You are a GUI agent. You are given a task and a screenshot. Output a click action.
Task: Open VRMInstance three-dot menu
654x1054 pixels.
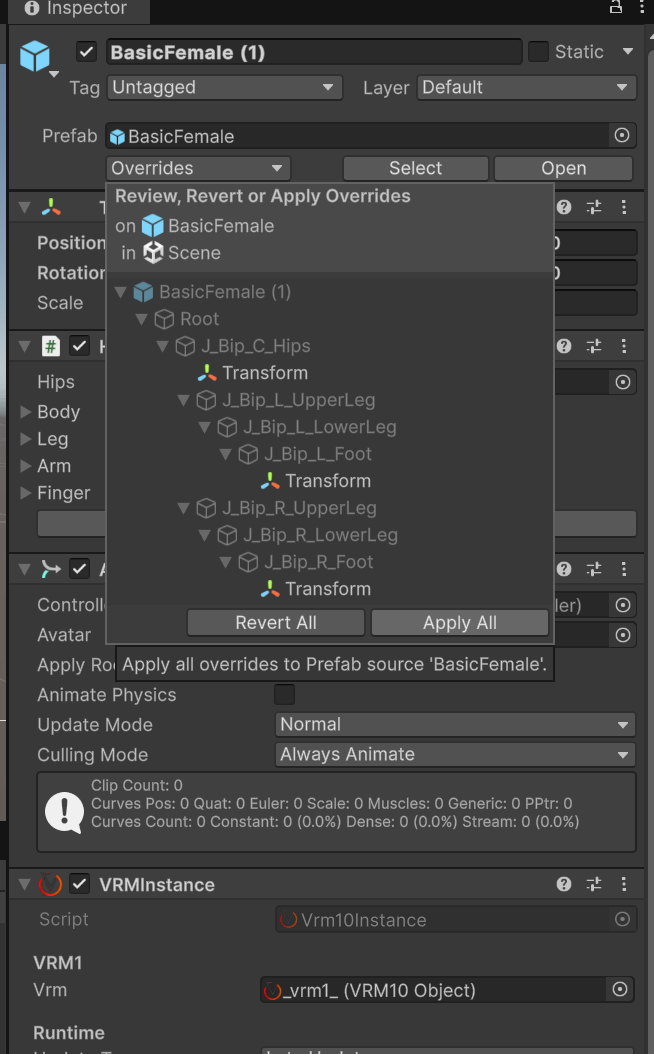pos(624,884)
